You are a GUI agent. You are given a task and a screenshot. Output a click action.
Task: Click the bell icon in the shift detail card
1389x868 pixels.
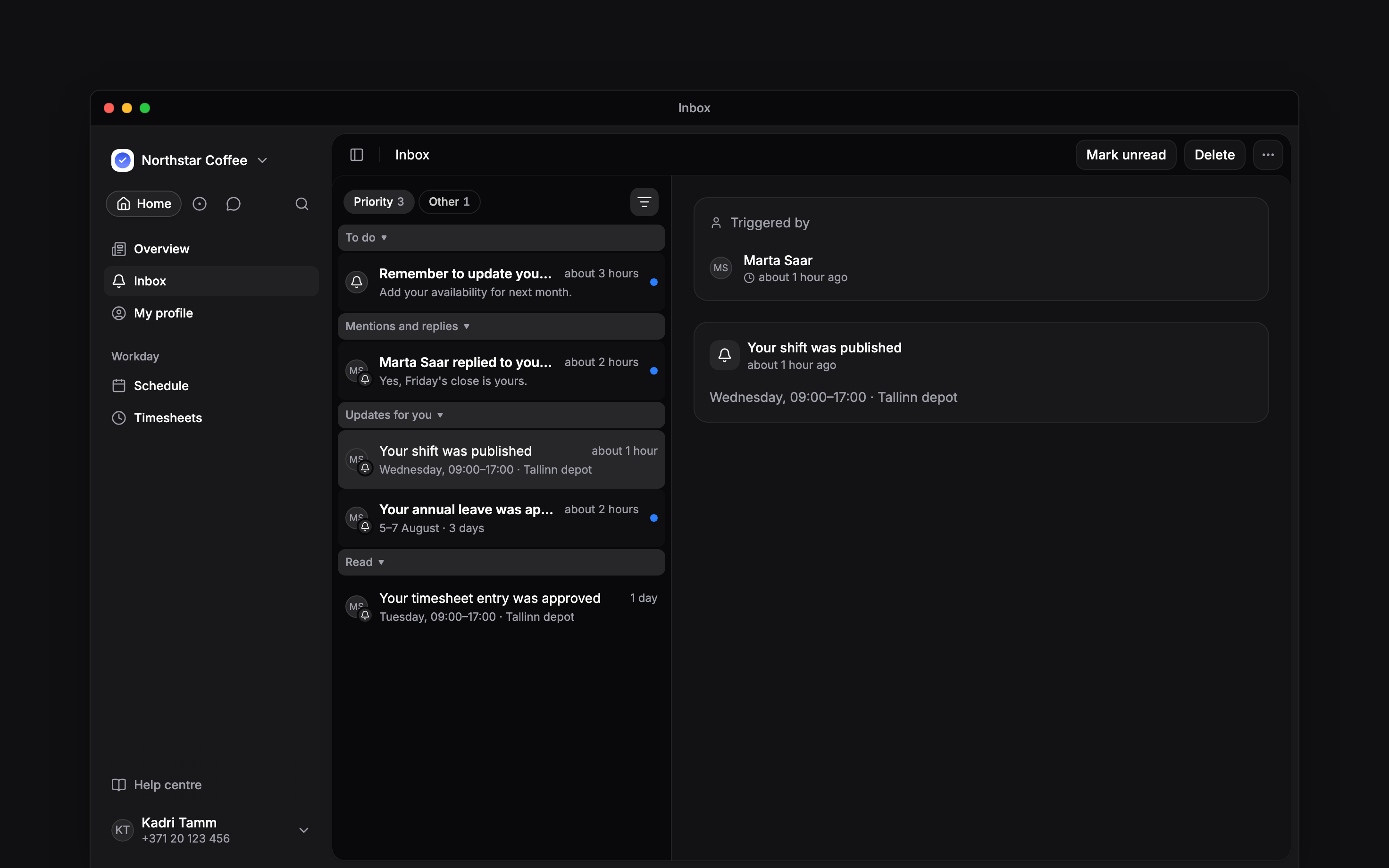724,355
